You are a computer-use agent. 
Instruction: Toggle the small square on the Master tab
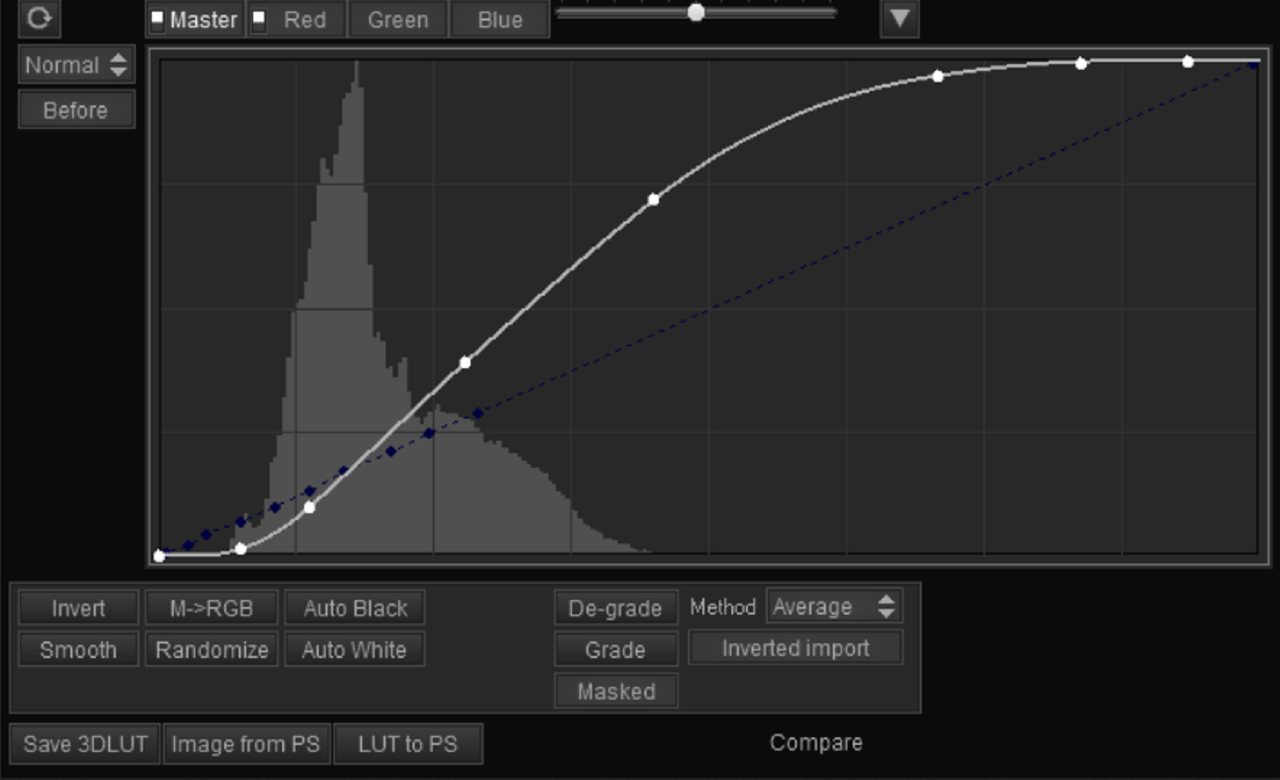[158, 19]
